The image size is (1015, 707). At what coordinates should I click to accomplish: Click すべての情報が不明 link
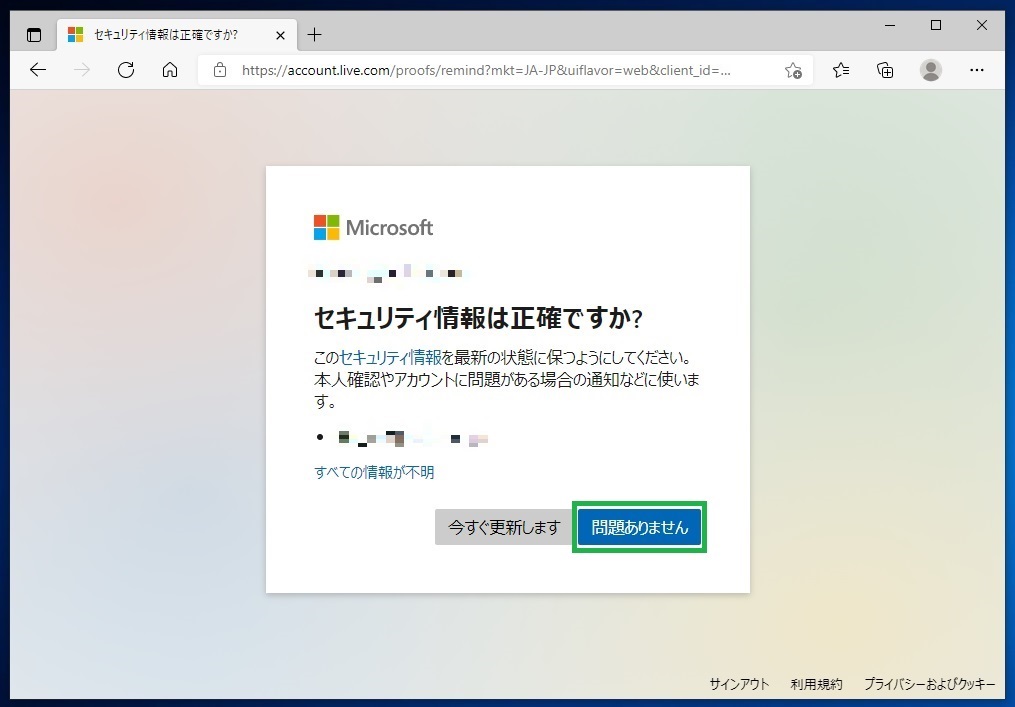point(374,473)
